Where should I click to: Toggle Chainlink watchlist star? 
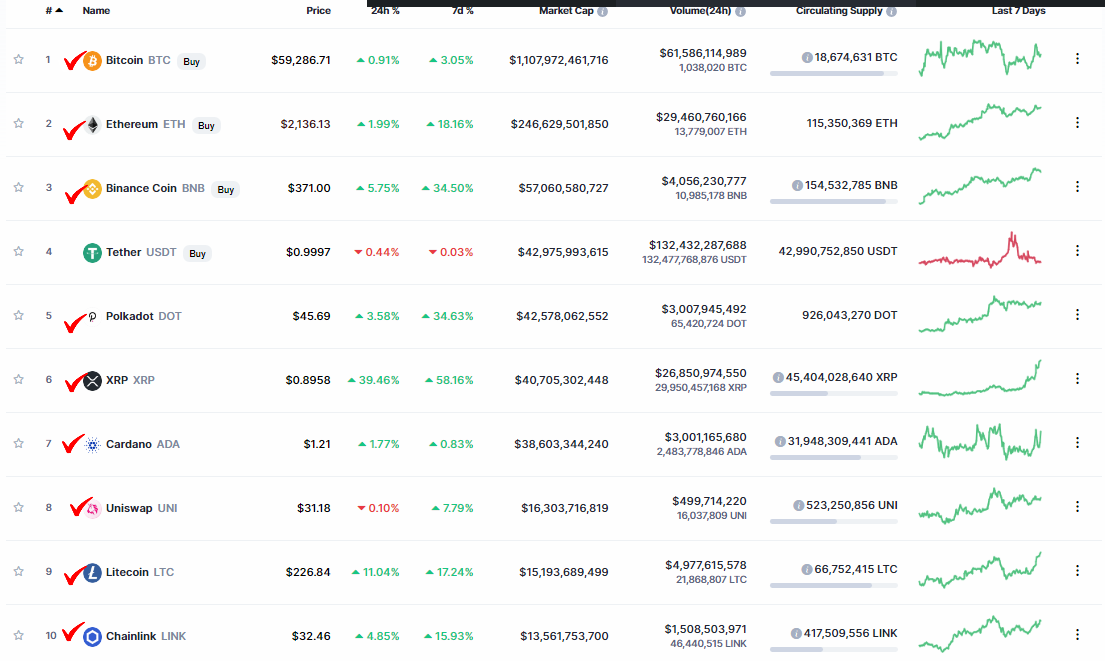coord(19,636)
